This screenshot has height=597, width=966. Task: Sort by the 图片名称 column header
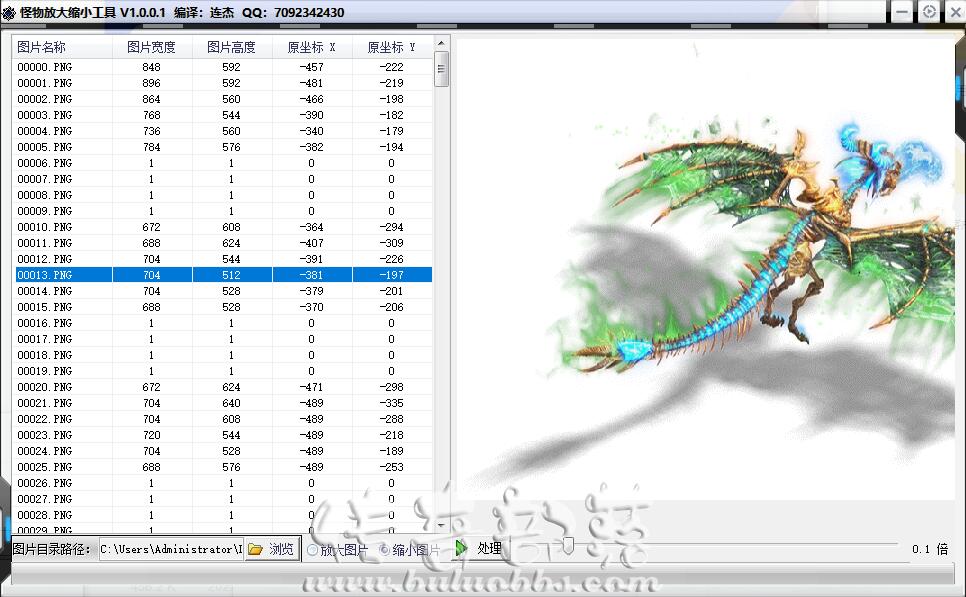[62, 47]
